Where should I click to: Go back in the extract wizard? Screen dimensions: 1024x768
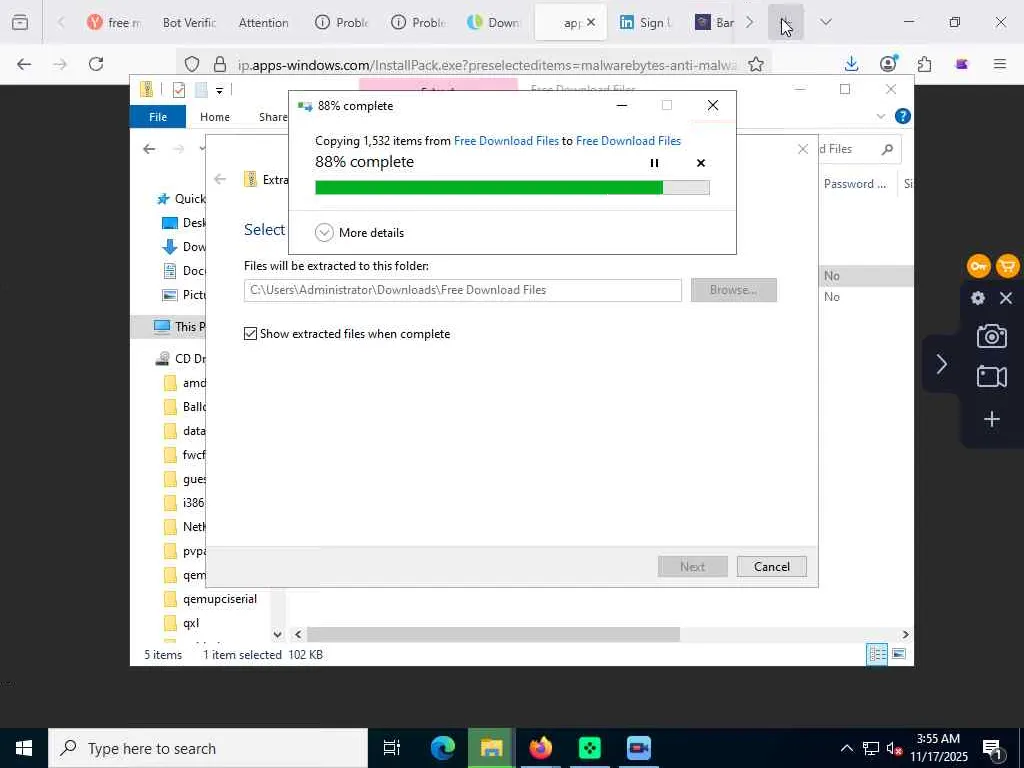[x=220, y=179]
